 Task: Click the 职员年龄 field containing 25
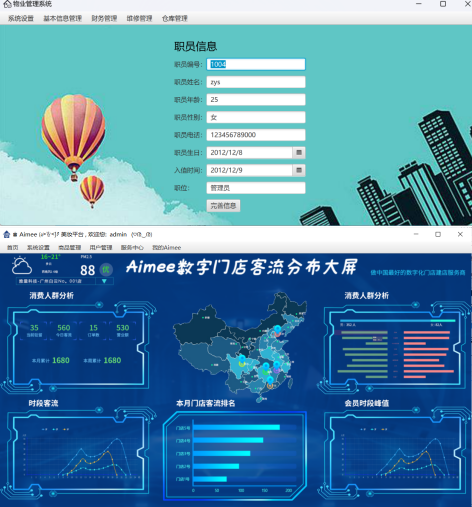[256, 100]
